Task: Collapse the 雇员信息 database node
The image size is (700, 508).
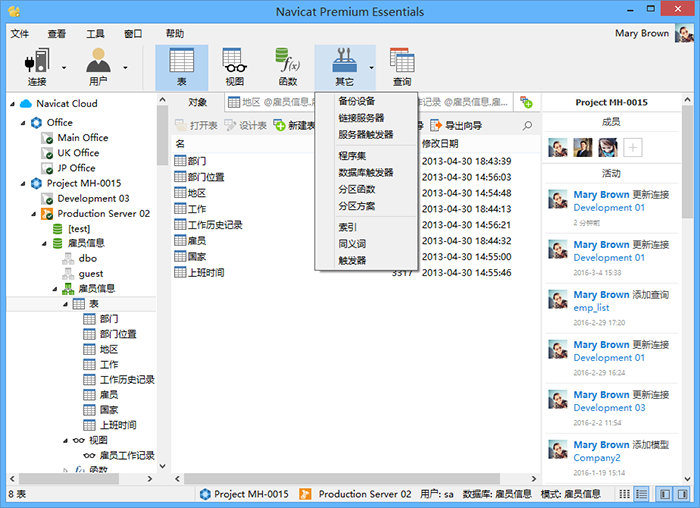Action: 44,244
